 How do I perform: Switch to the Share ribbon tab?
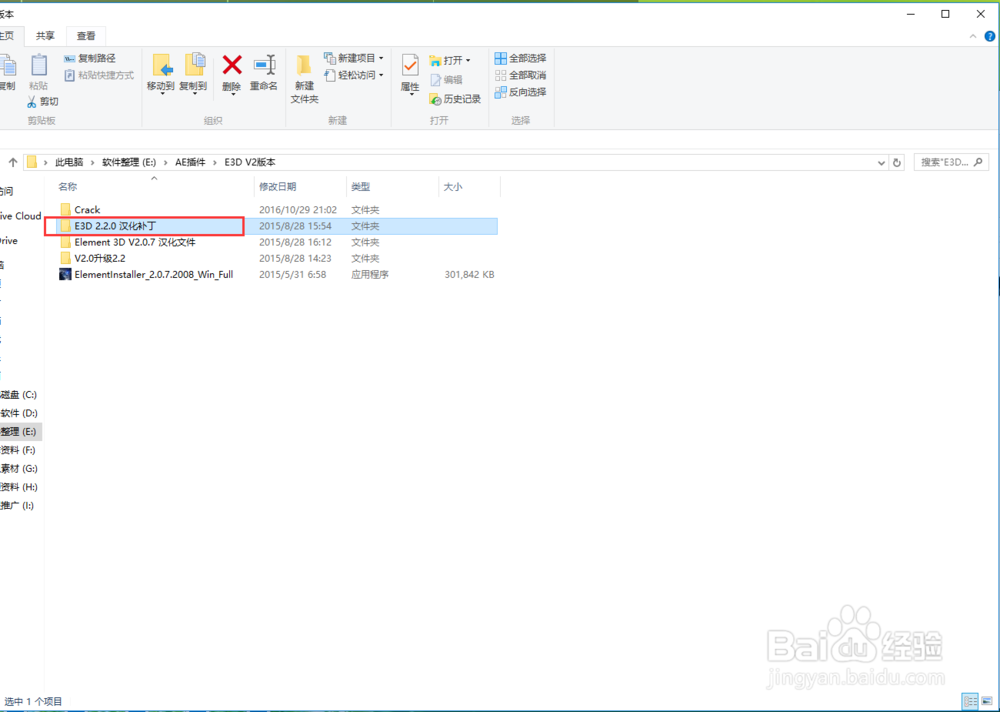click(45, 36)
